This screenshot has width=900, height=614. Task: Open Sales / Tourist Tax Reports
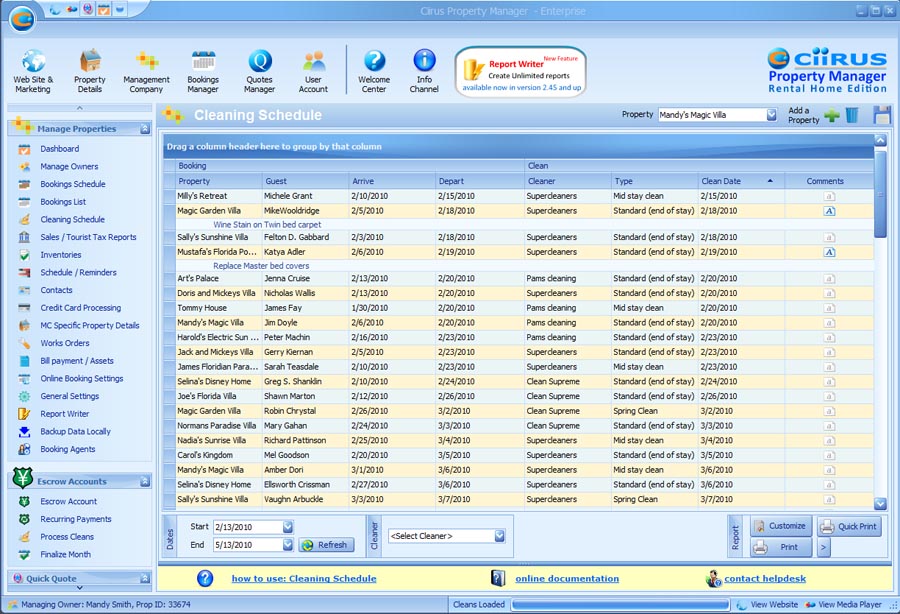pos(88,237)
